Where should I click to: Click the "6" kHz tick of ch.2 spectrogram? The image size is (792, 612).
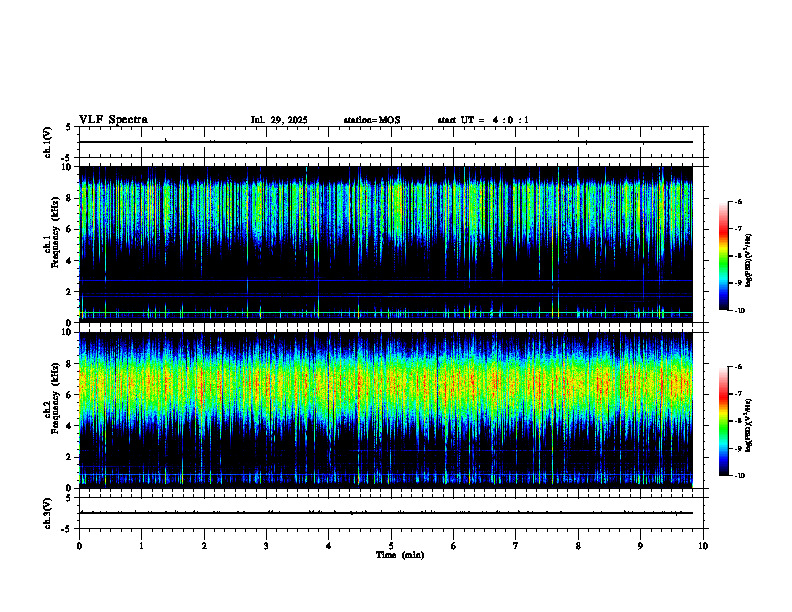70,395
